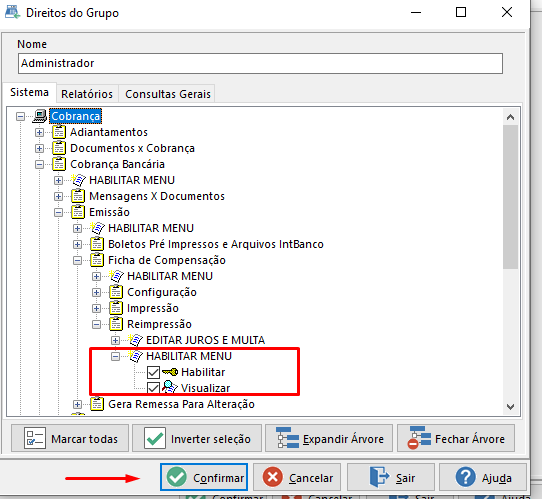The width and height of the screenshot is (542, 499).
Task: Expand the Boletos Pré Impressos node
Action: 77,244
